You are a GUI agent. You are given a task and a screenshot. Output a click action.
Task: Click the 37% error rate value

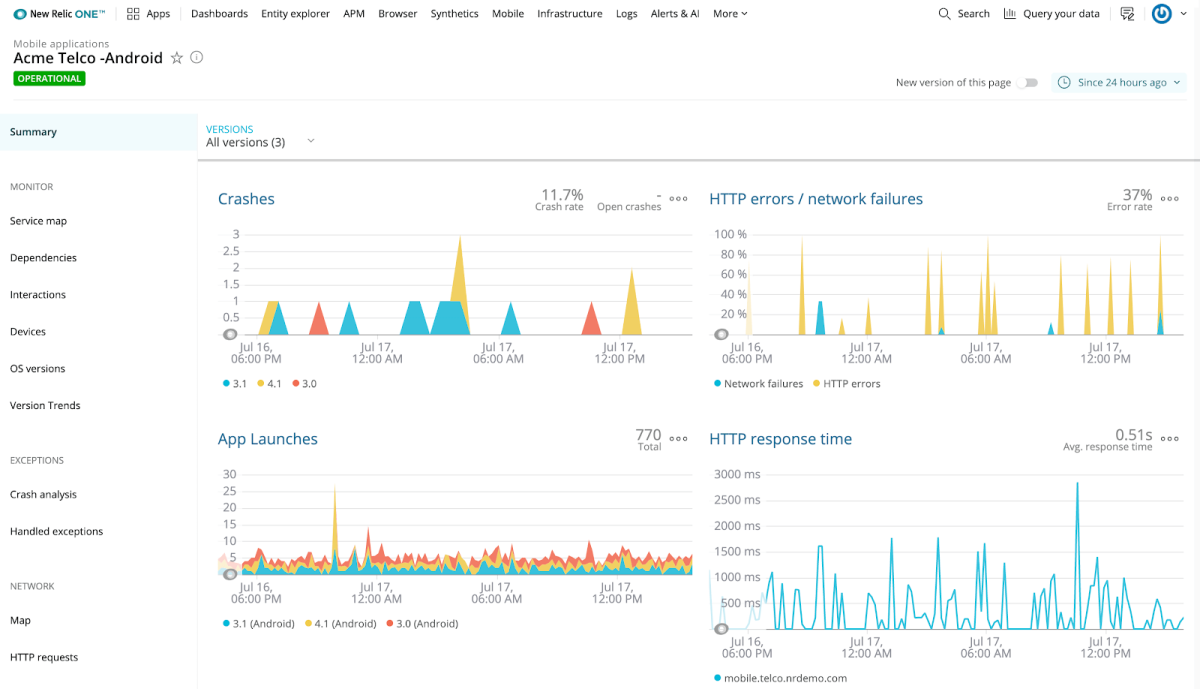pos(1137,194)
